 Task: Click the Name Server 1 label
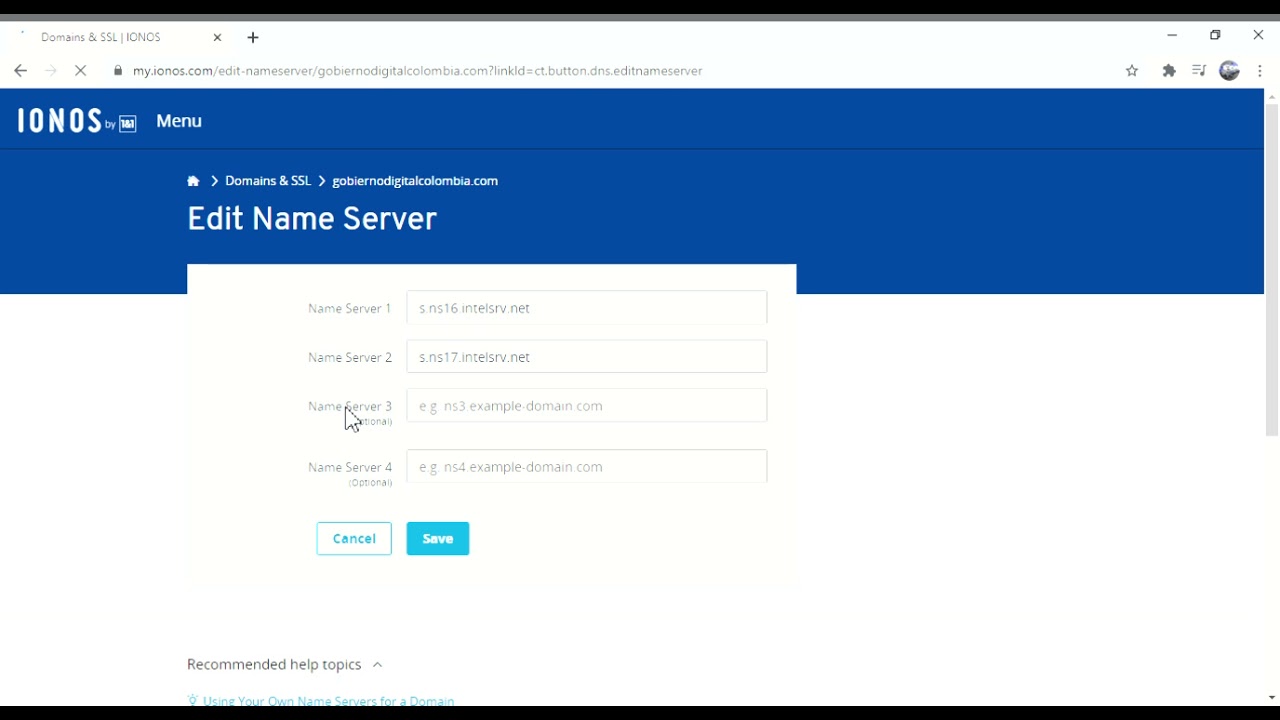point(350,308)
